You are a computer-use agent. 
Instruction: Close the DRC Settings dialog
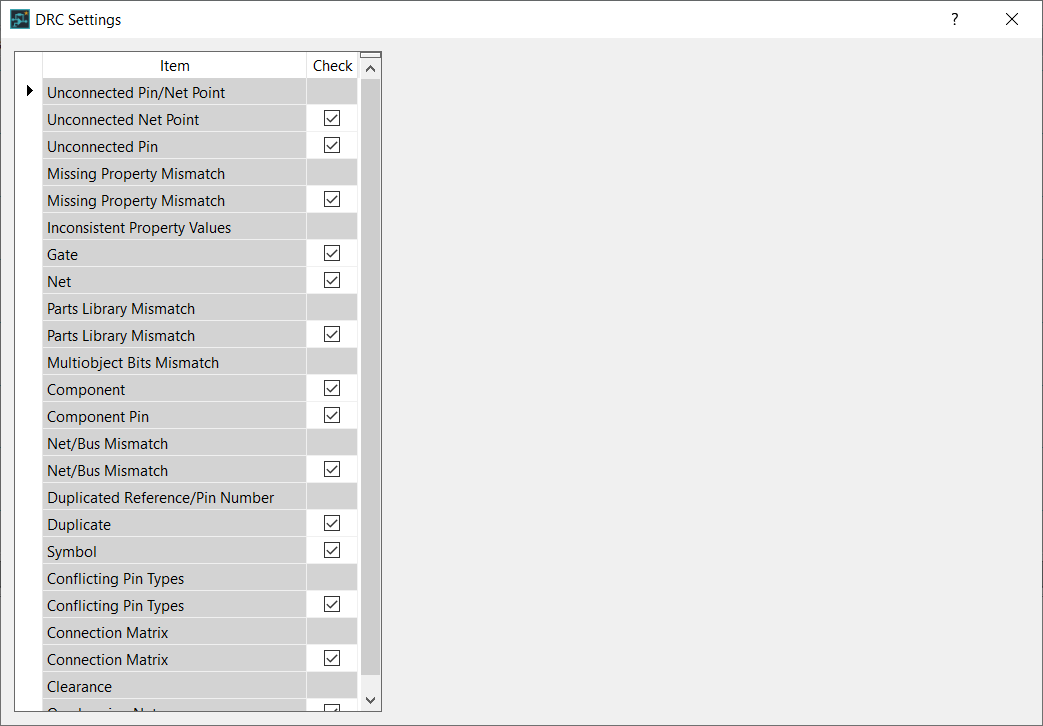(1012, 19)
